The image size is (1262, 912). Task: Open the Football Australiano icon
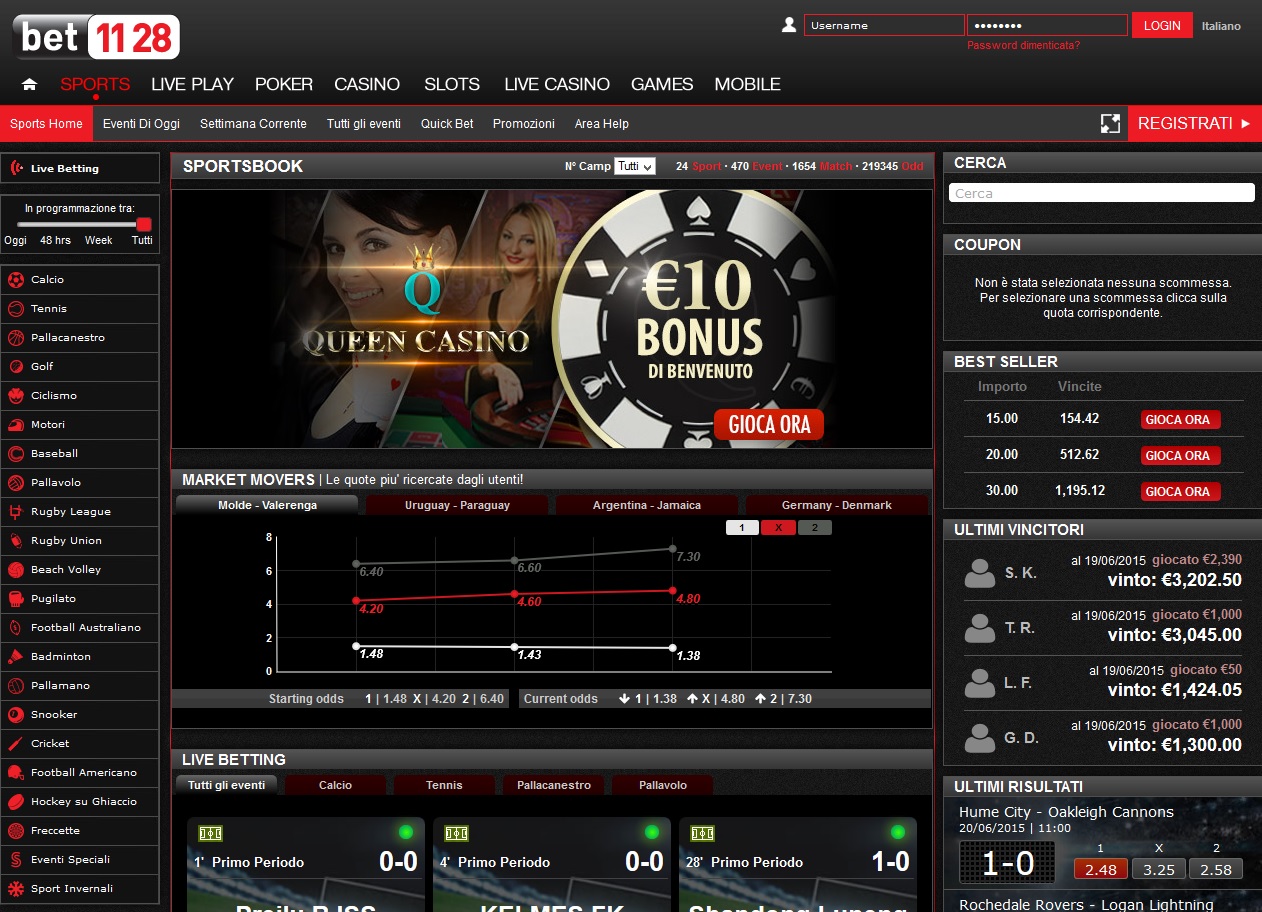click(x=16, y=627)
